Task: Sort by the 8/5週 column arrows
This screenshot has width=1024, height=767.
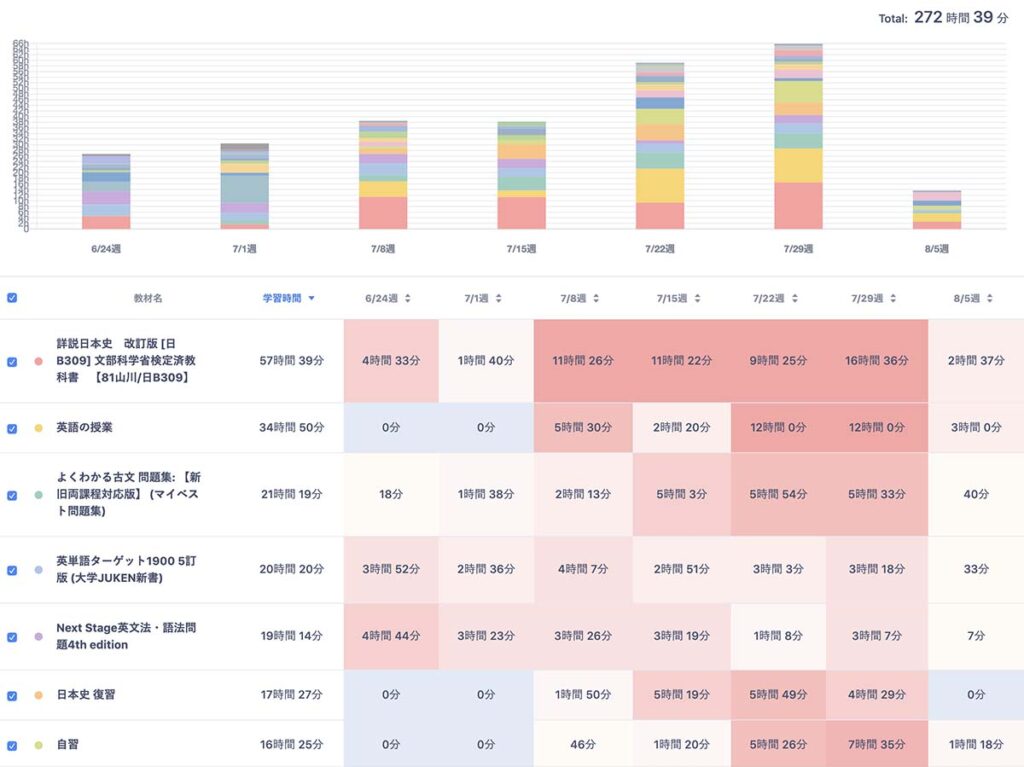Action: [x=989, y=298]
